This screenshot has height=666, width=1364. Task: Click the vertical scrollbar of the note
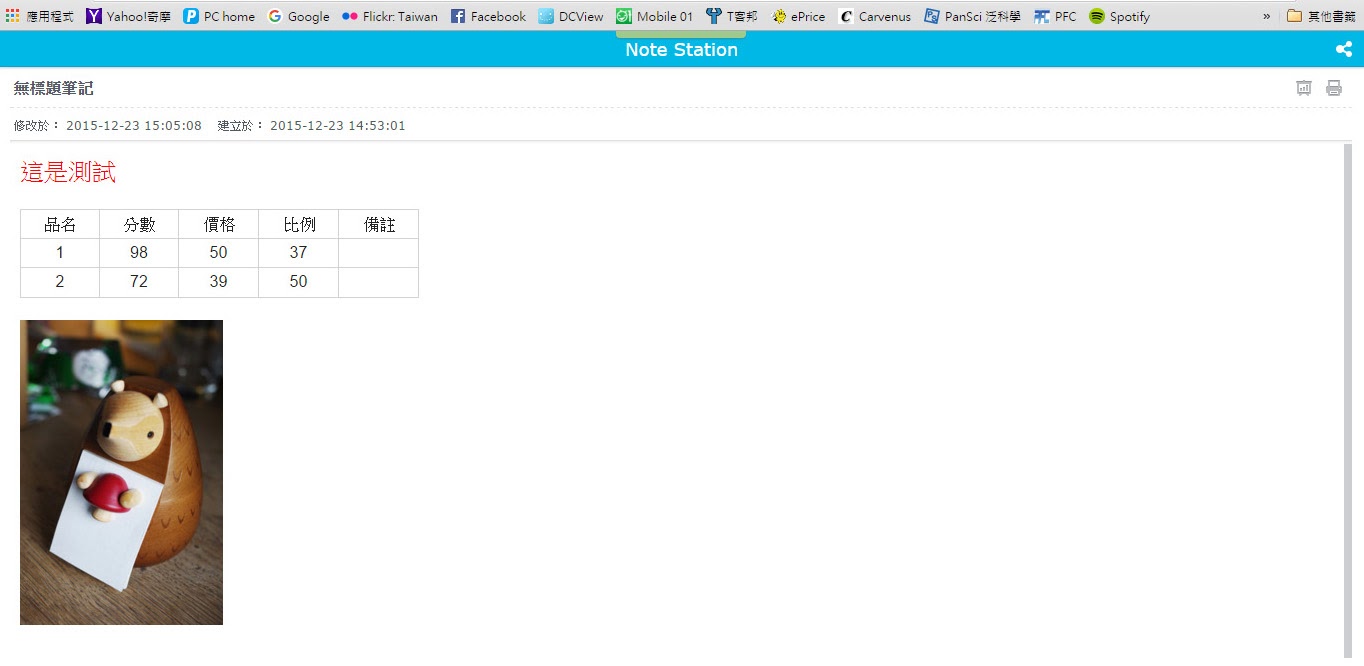pyautogui.click(x=1348, y=400)
